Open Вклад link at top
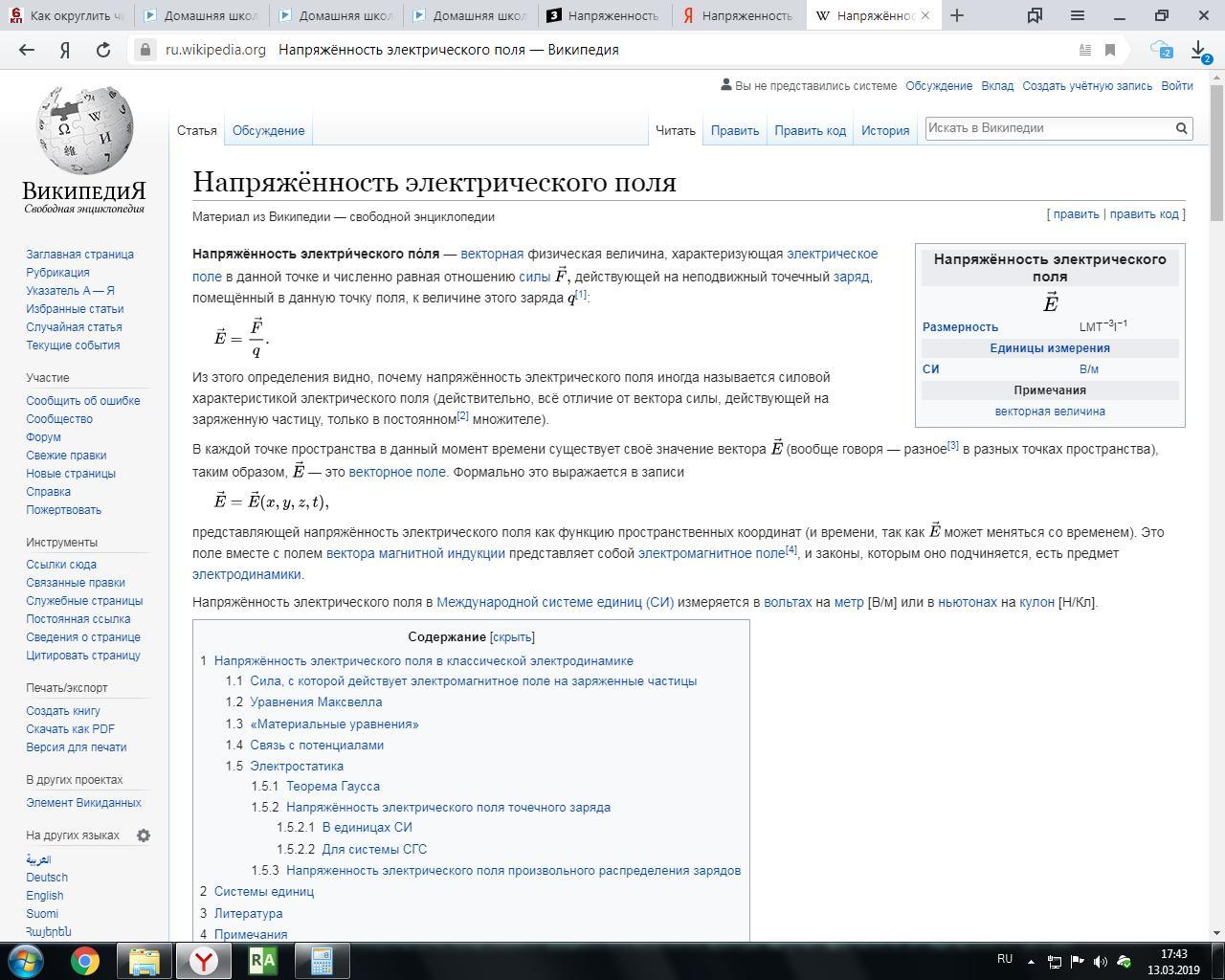The image size is (1225, 980). click(x=997, y=86)
